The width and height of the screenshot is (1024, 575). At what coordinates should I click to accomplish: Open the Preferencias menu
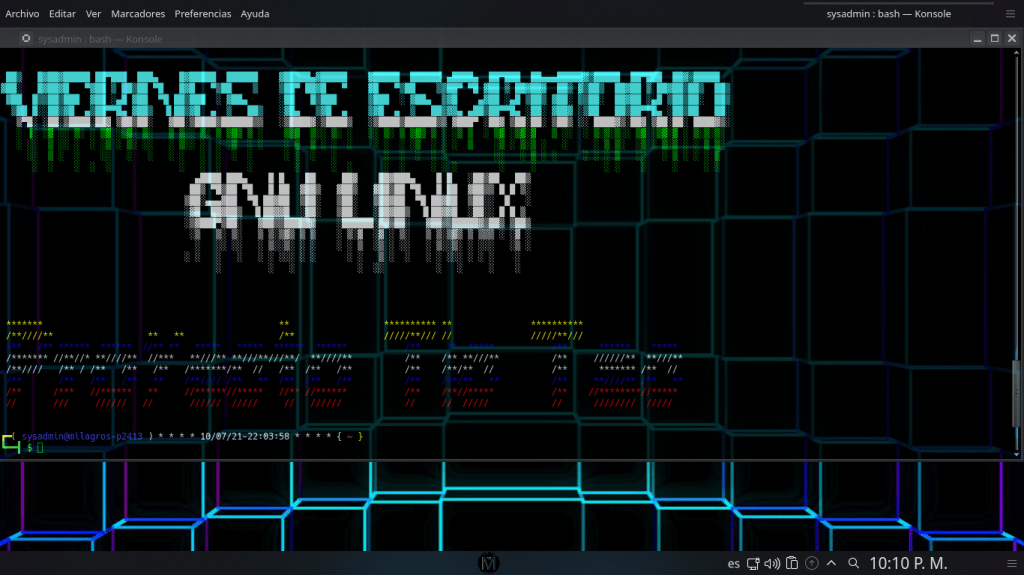(x=202, y=14)
